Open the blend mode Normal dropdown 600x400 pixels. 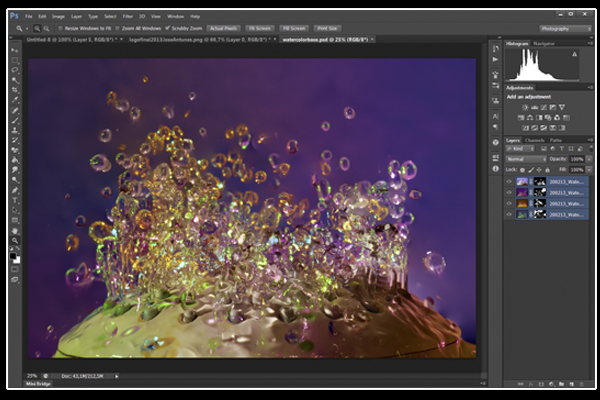526,159
